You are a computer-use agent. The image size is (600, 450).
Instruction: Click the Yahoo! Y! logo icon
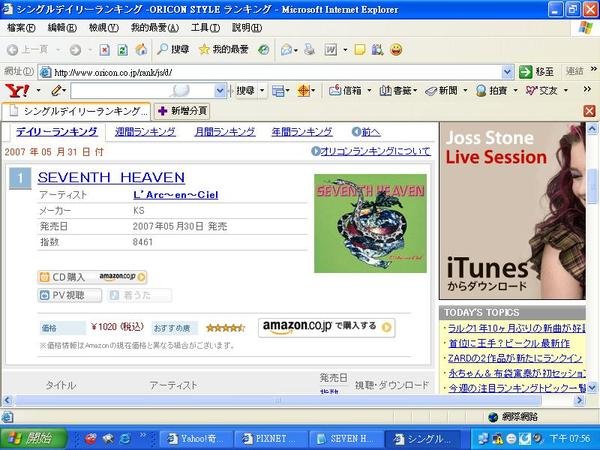17,91
